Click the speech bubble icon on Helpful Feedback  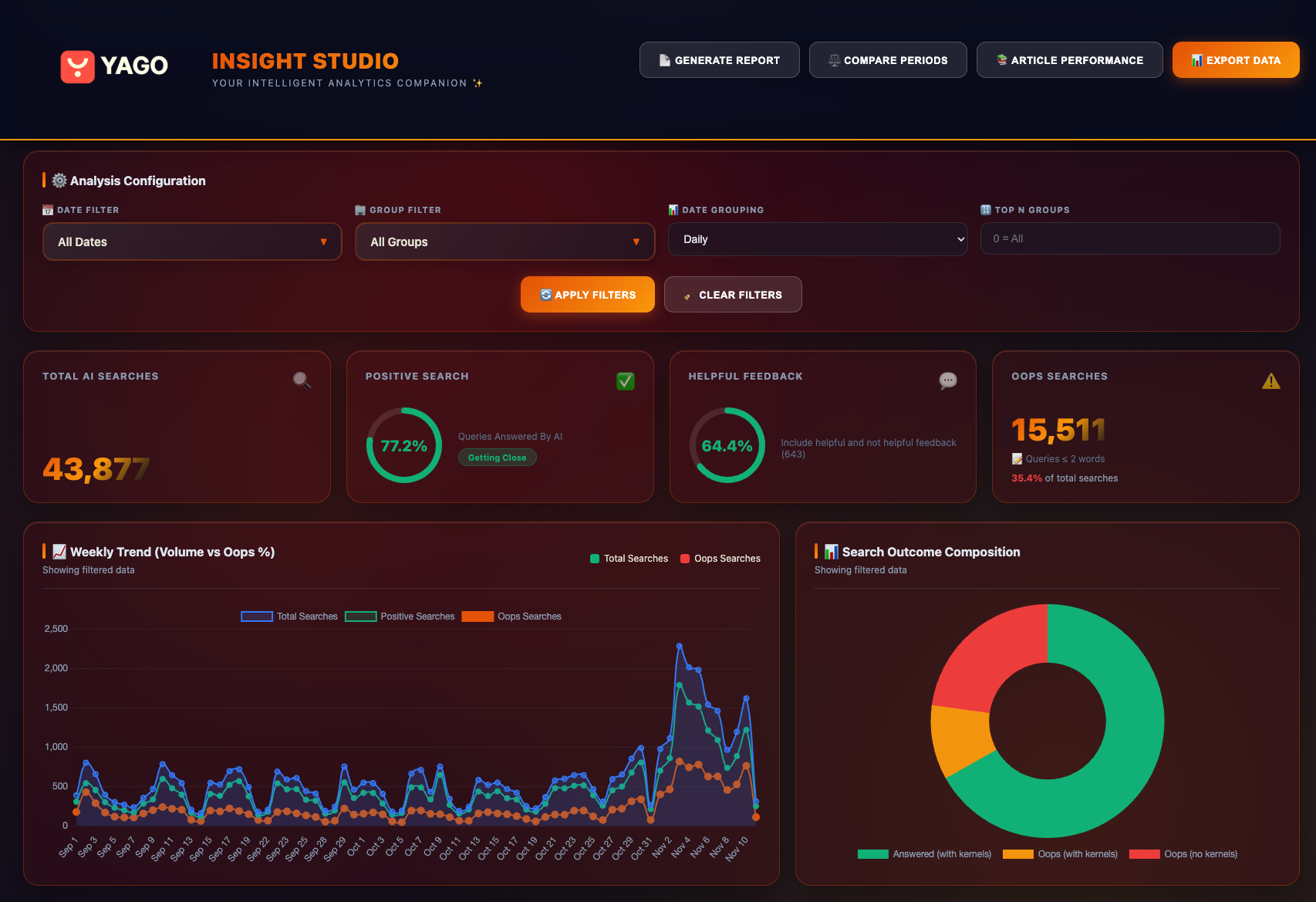click(948, 380)
